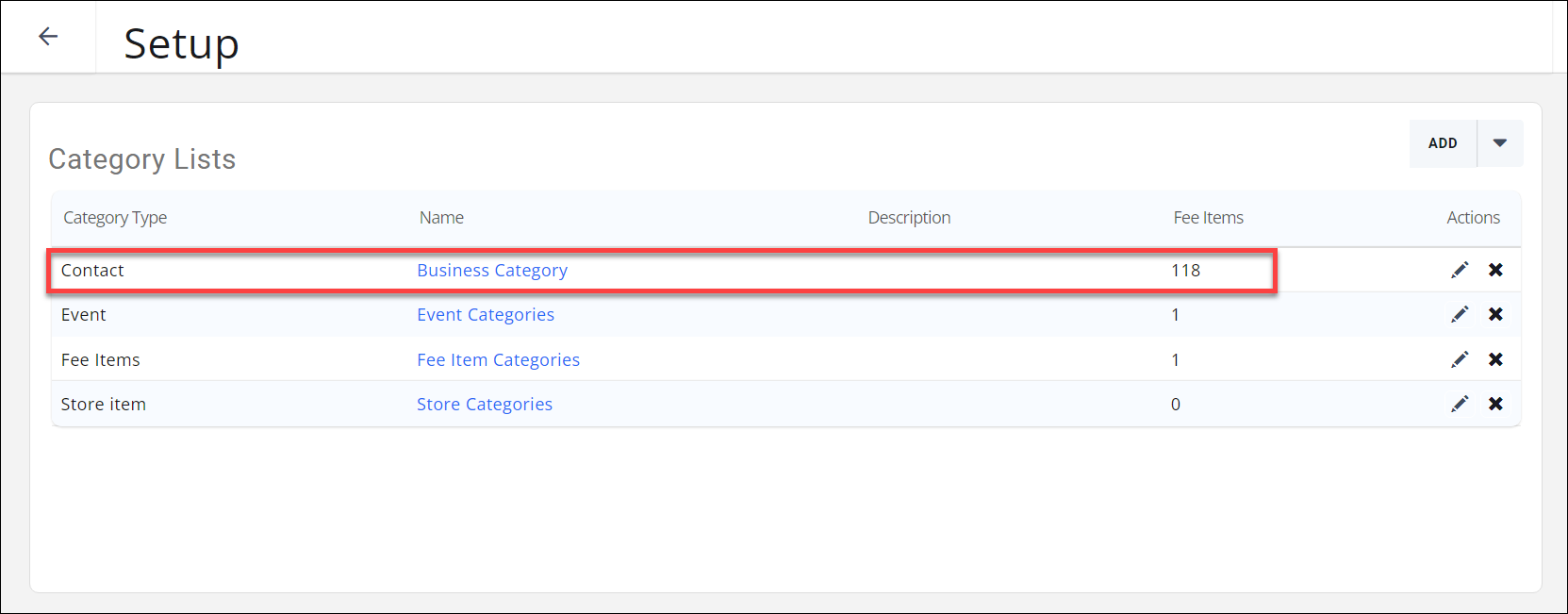1568x614 pixels.
Task: Delete the Store Categories list
Action: tap(1495, 405)
